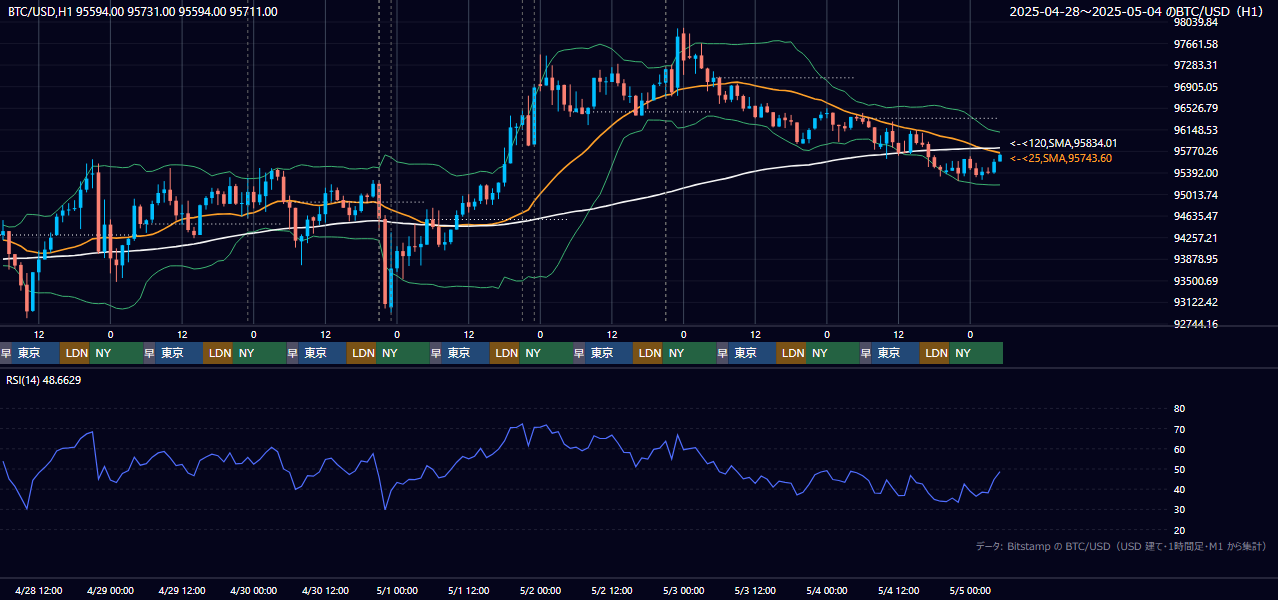Click price axis label 95770.26

point(1195,151)
